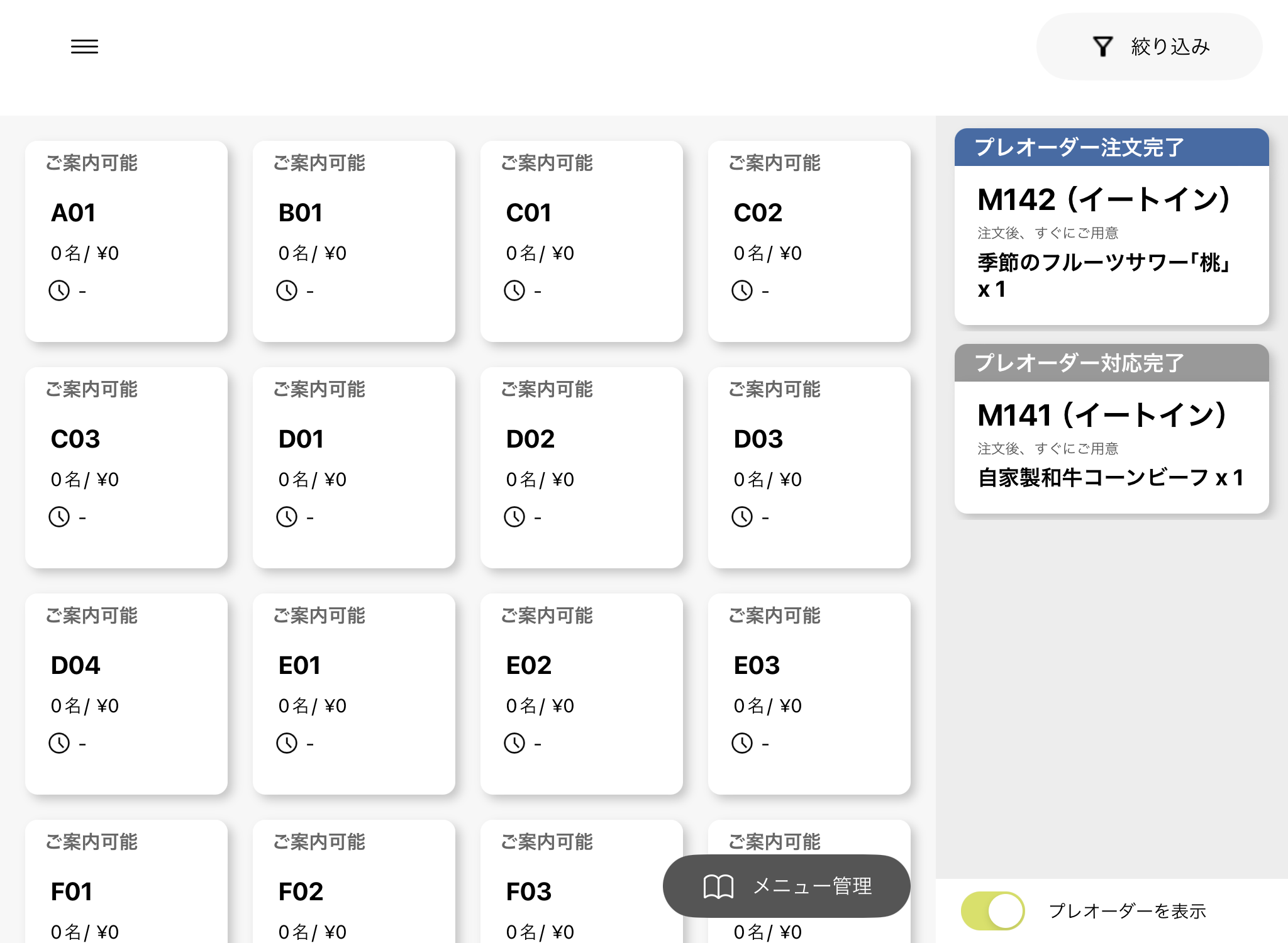Click the clock icon on table D02
Image resolution: width=1288 pixels, height=943 pixels.
(x=514, y=517)
